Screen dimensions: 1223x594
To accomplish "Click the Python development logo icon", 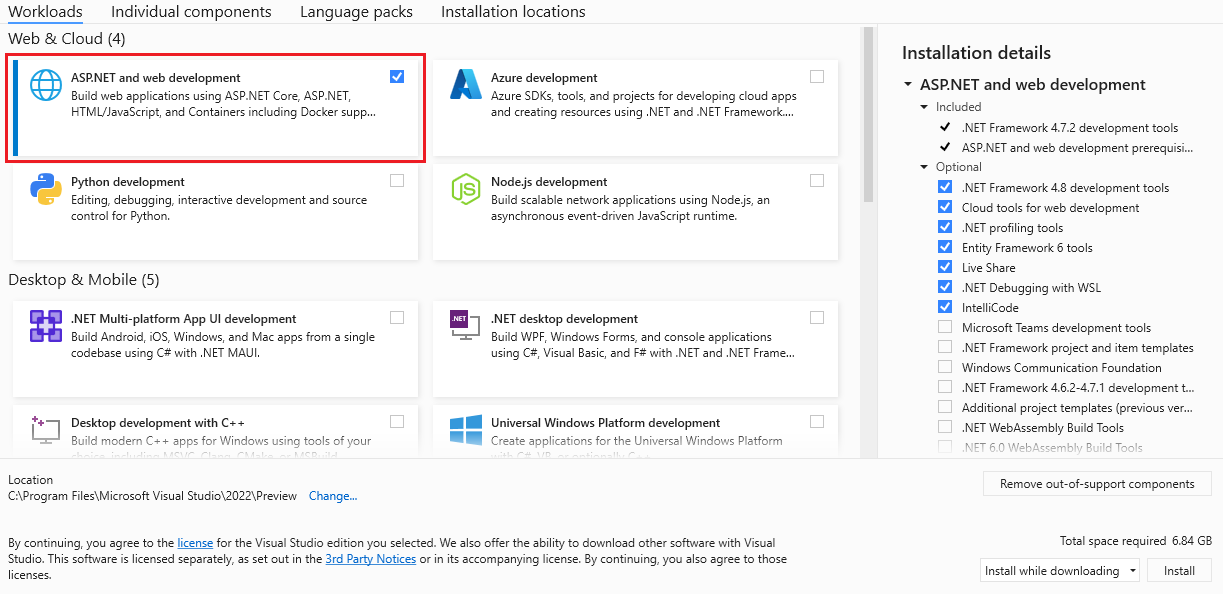I will coord(46,189).
